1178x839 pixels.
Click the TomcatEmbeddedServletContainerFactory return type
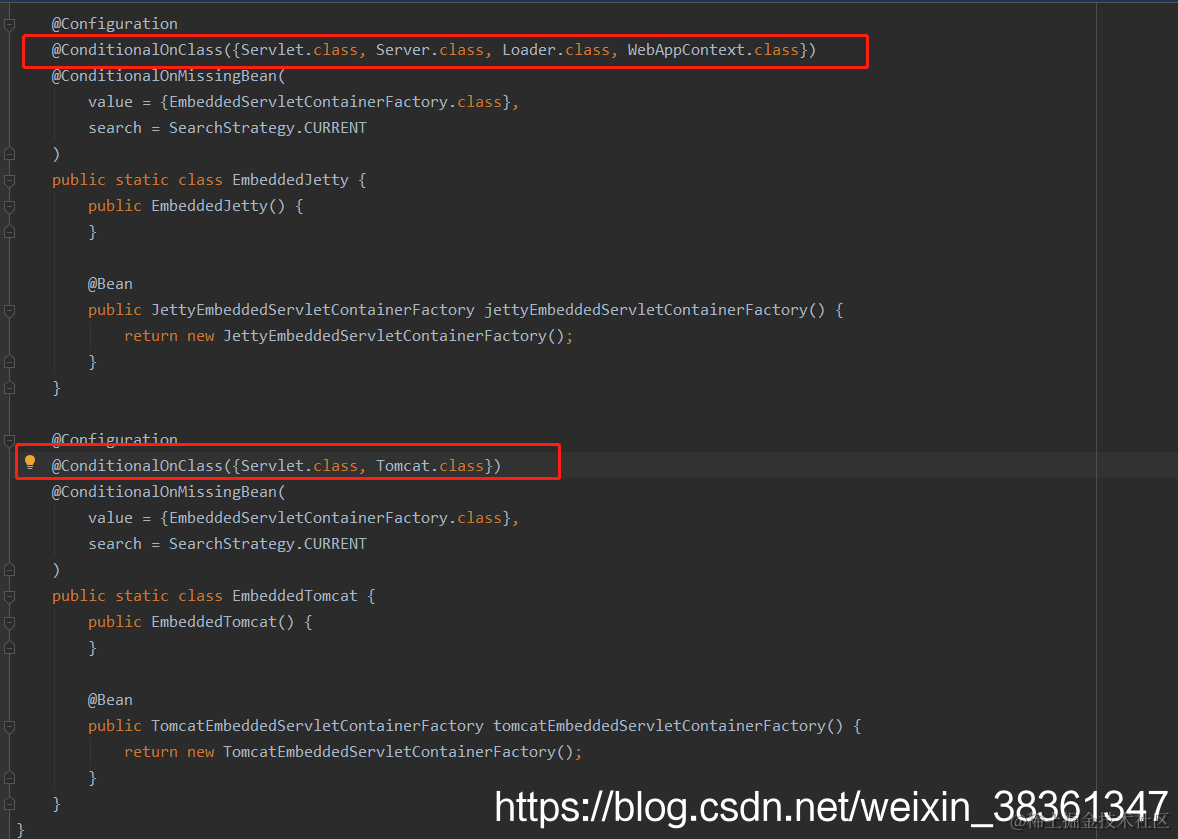[317, 726]
